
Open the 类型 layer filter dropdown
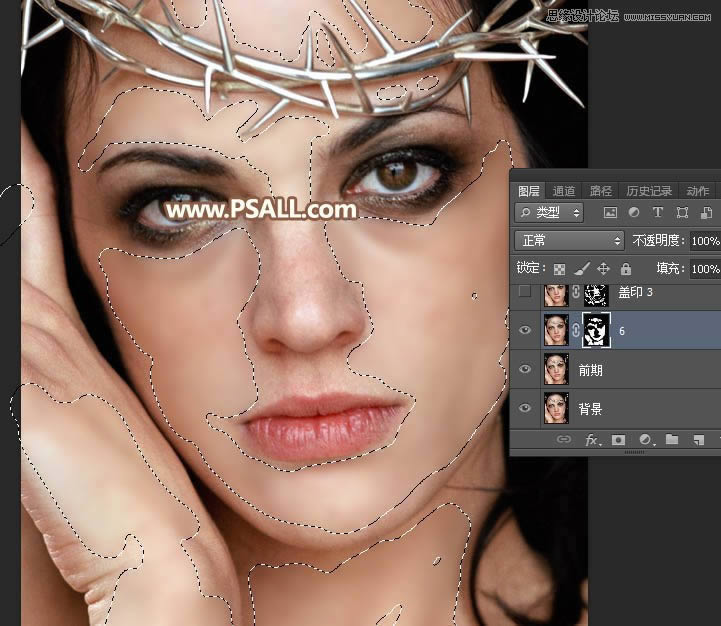tap(549, 213)
